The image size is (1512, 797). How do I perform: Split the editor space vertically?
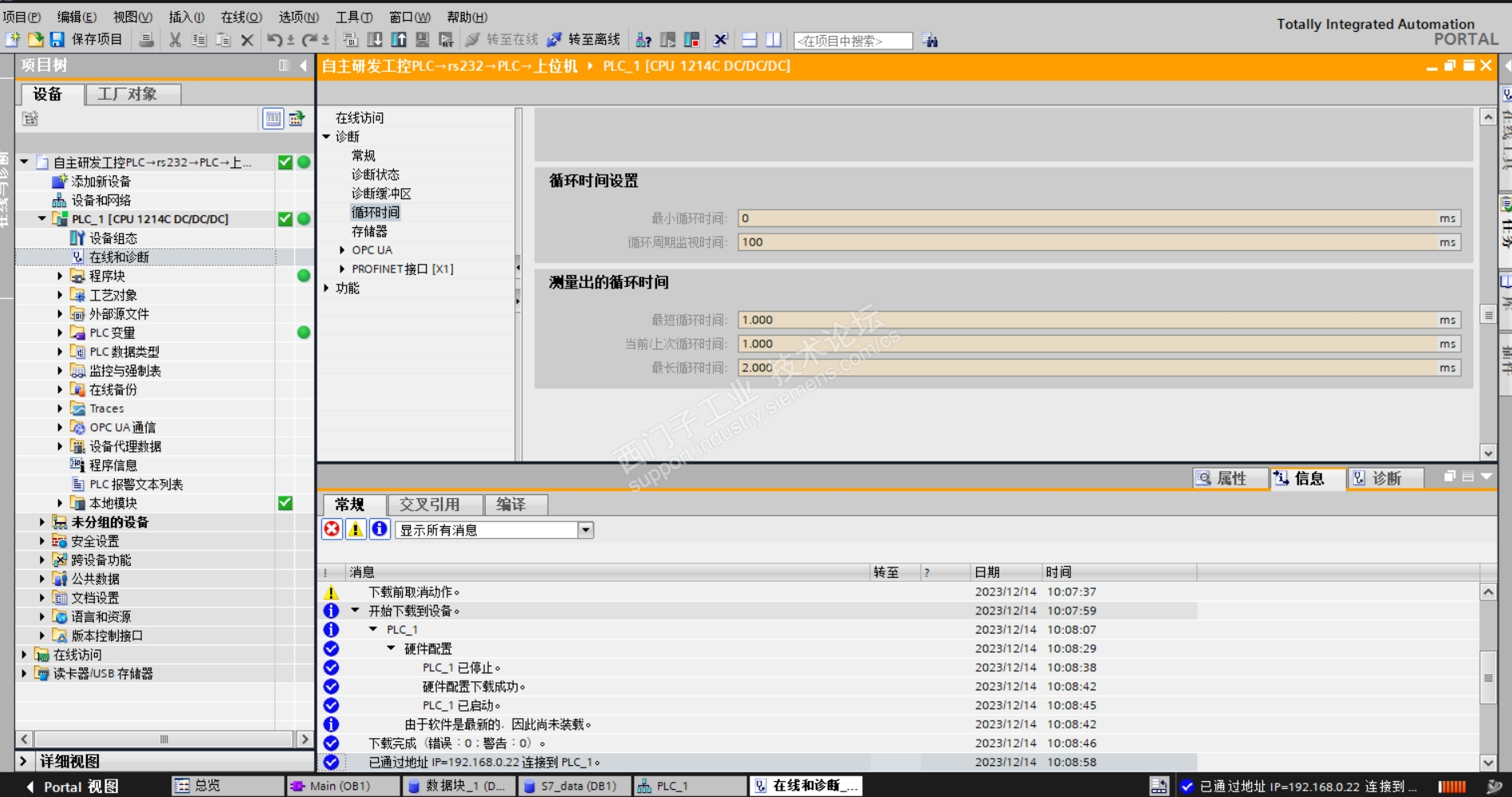[773, 40]
